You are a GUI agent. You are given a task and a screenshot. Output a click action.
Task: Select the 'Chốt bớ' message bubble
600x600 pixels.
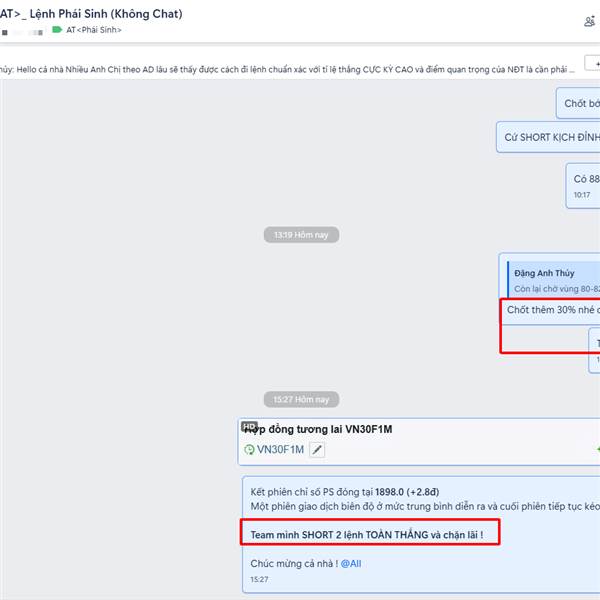point(578,103)
